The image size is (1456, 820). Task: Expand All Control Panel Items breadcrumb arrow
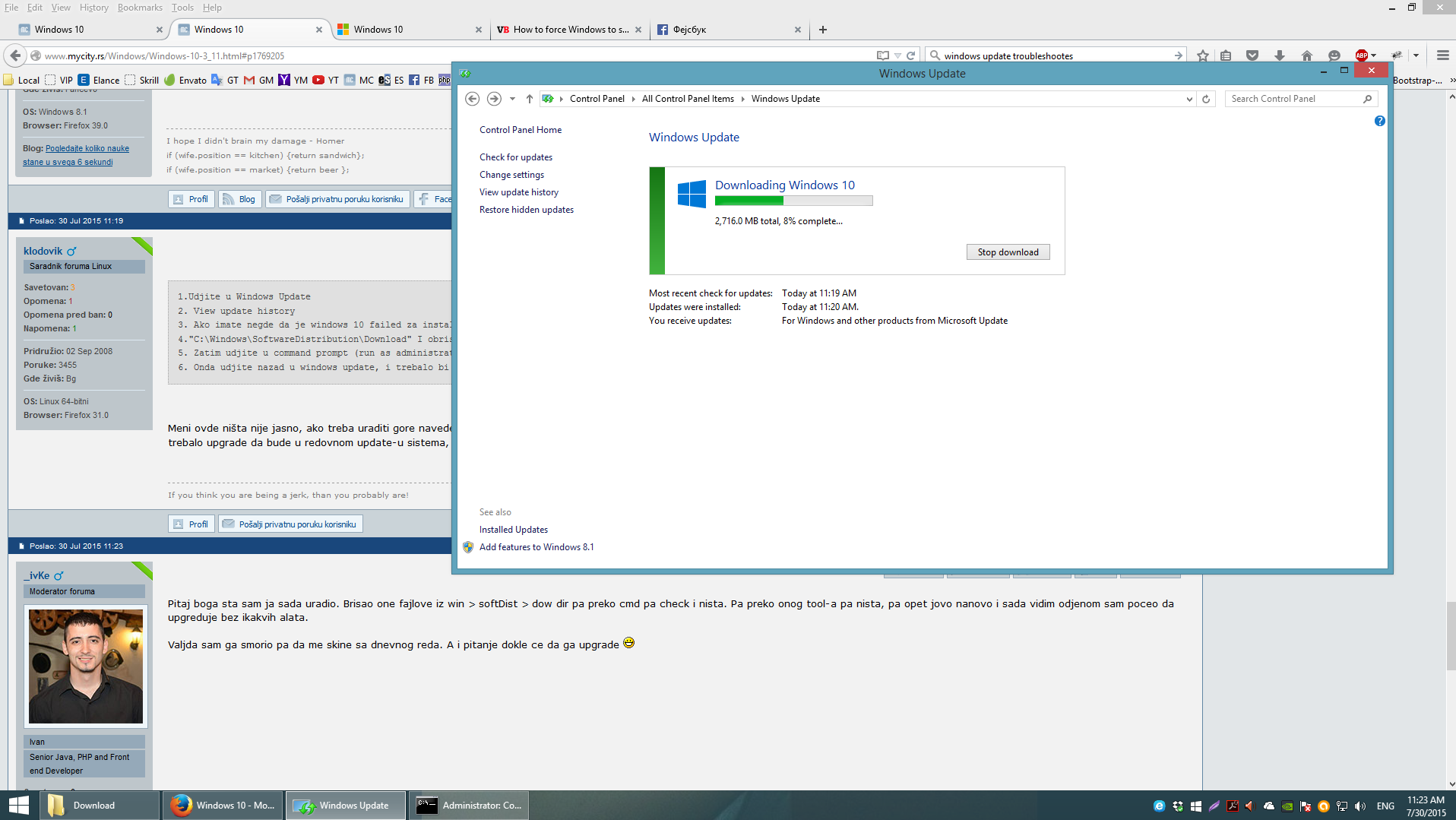point(742,99)
